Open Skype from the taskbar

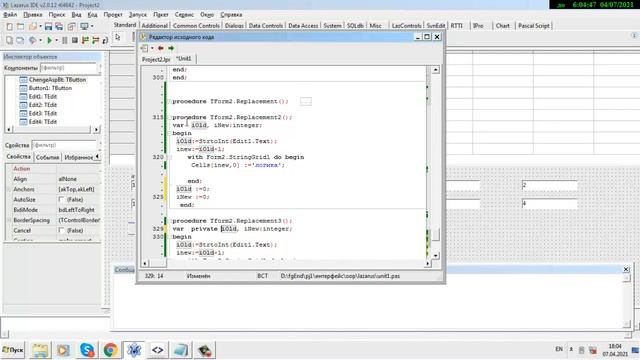(x=87, y=350)
